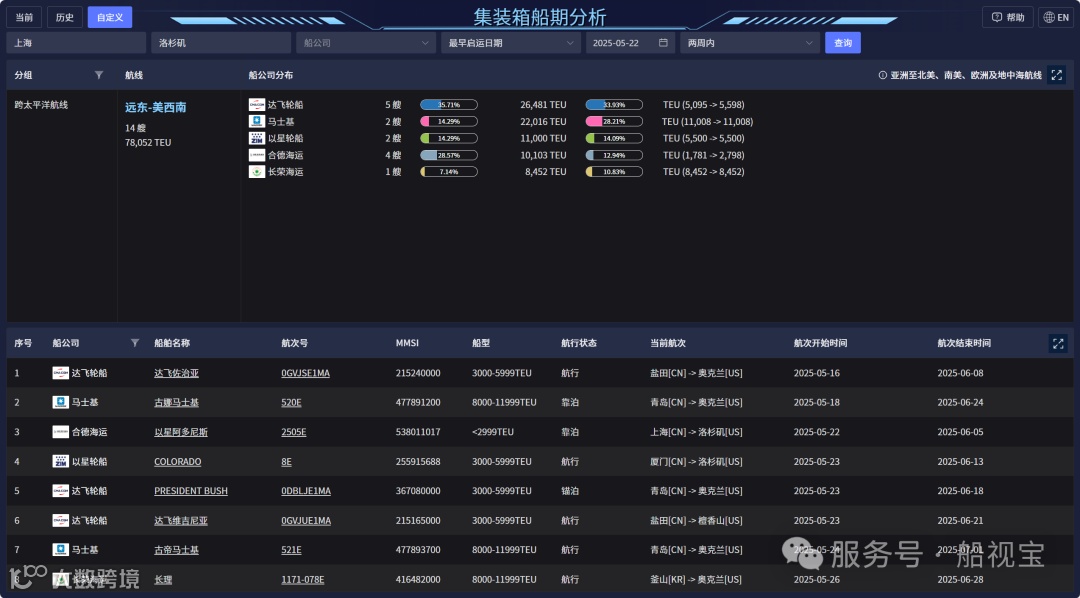Edit the 上海 origin port field
The width and height of the screenshot is (1080, 598).
(76, 43)
